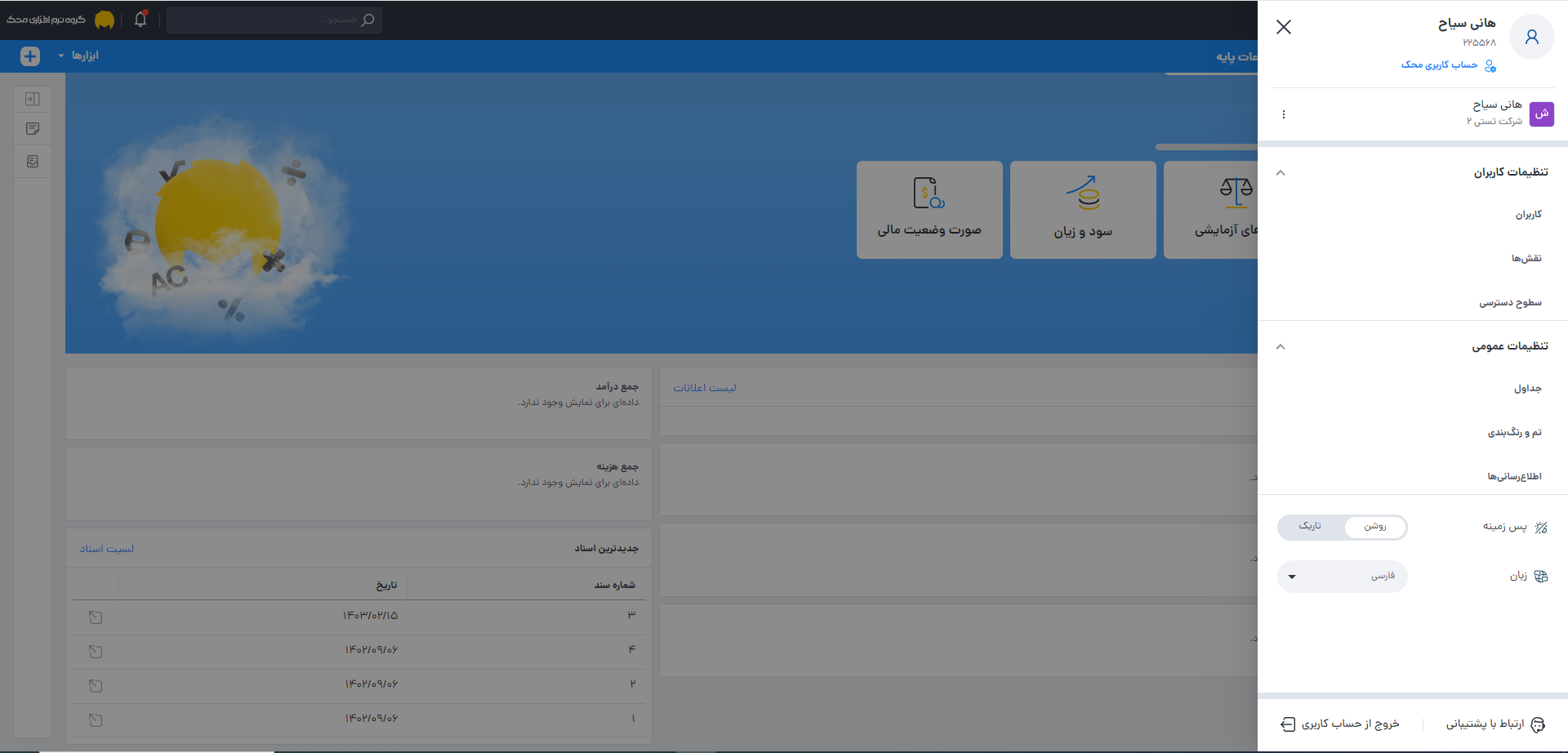Screen dimensions: 1568x753
Task: Click the search magnifier icon
Action: [368, 20]
